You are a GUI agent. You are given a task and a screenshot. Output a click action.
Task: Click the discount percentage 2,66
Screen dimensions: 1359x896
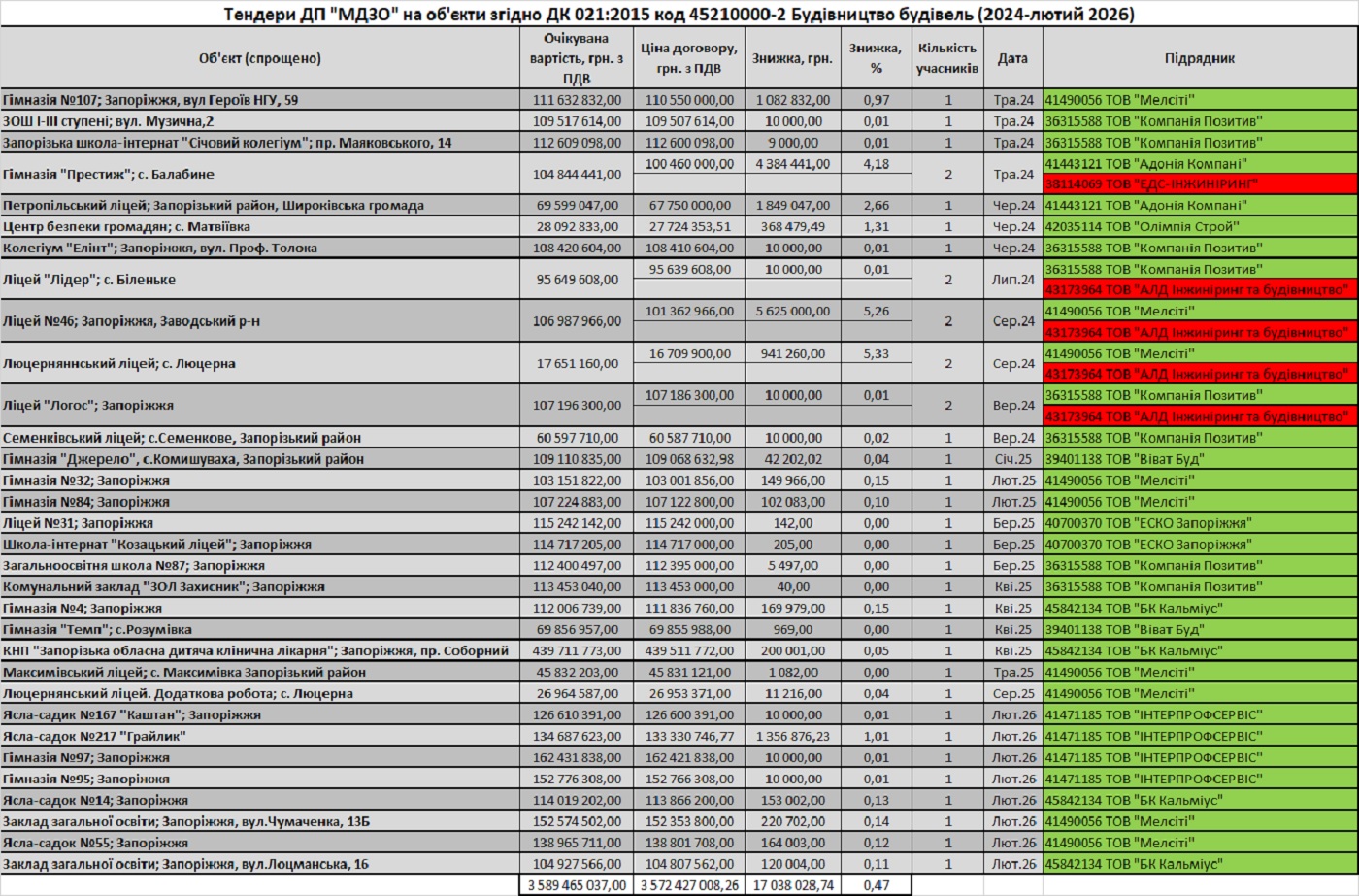876,206
